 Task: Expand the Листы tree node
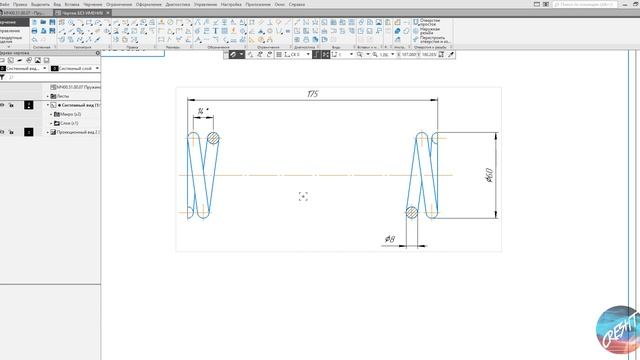coord(48,96)
